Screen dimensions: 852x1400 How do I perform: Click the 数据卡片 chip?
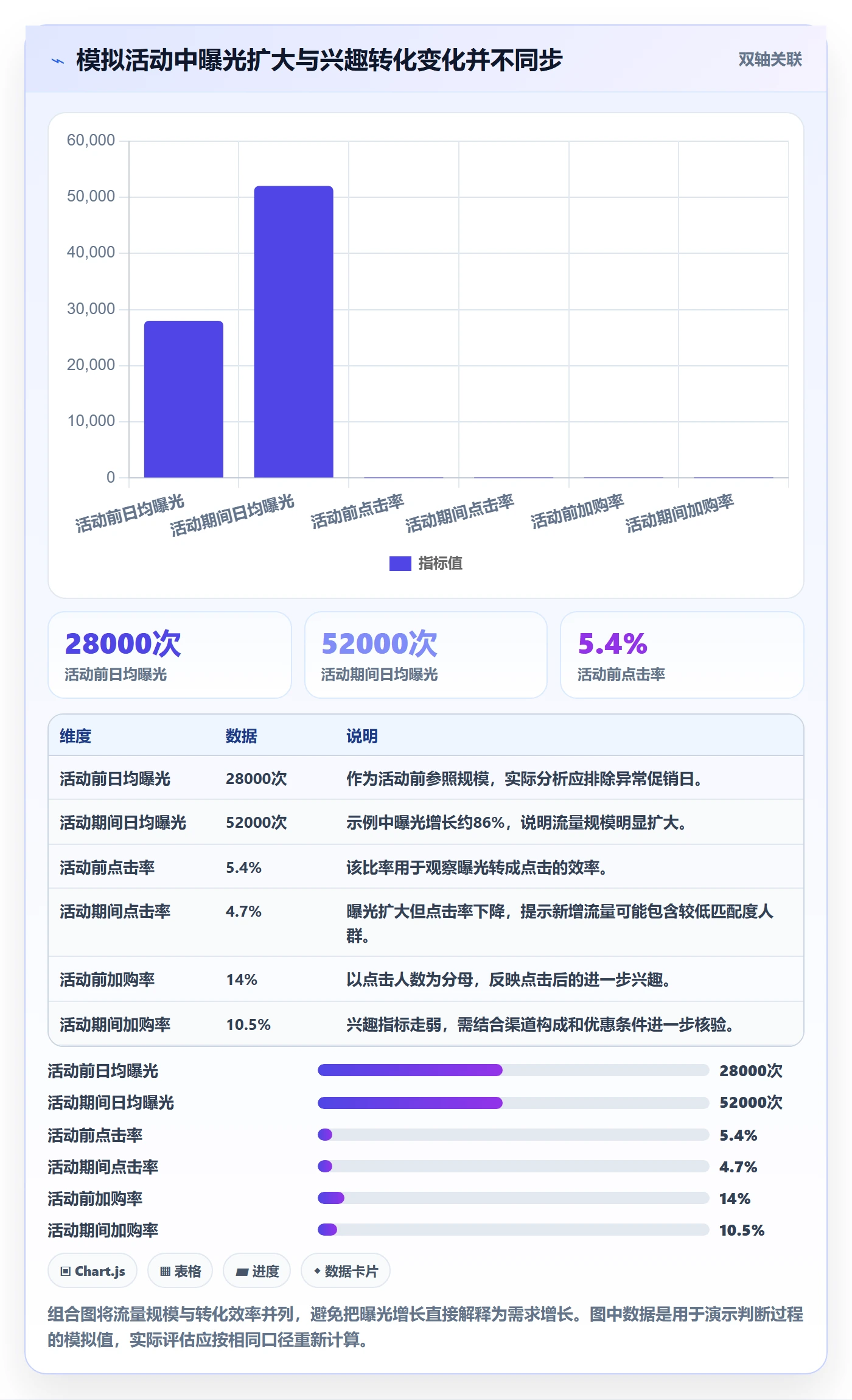(346, 1271)
